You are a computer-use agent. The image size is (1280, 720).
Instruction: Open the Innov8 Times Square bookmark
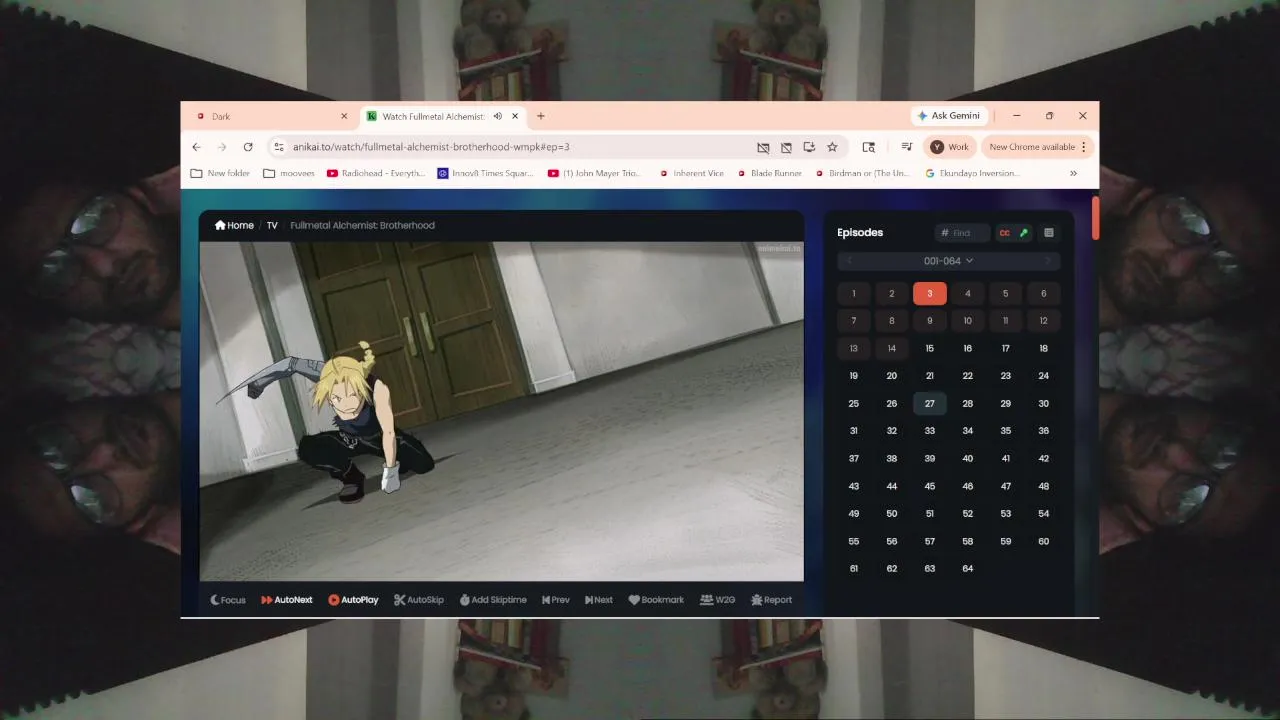coord(486,173)
